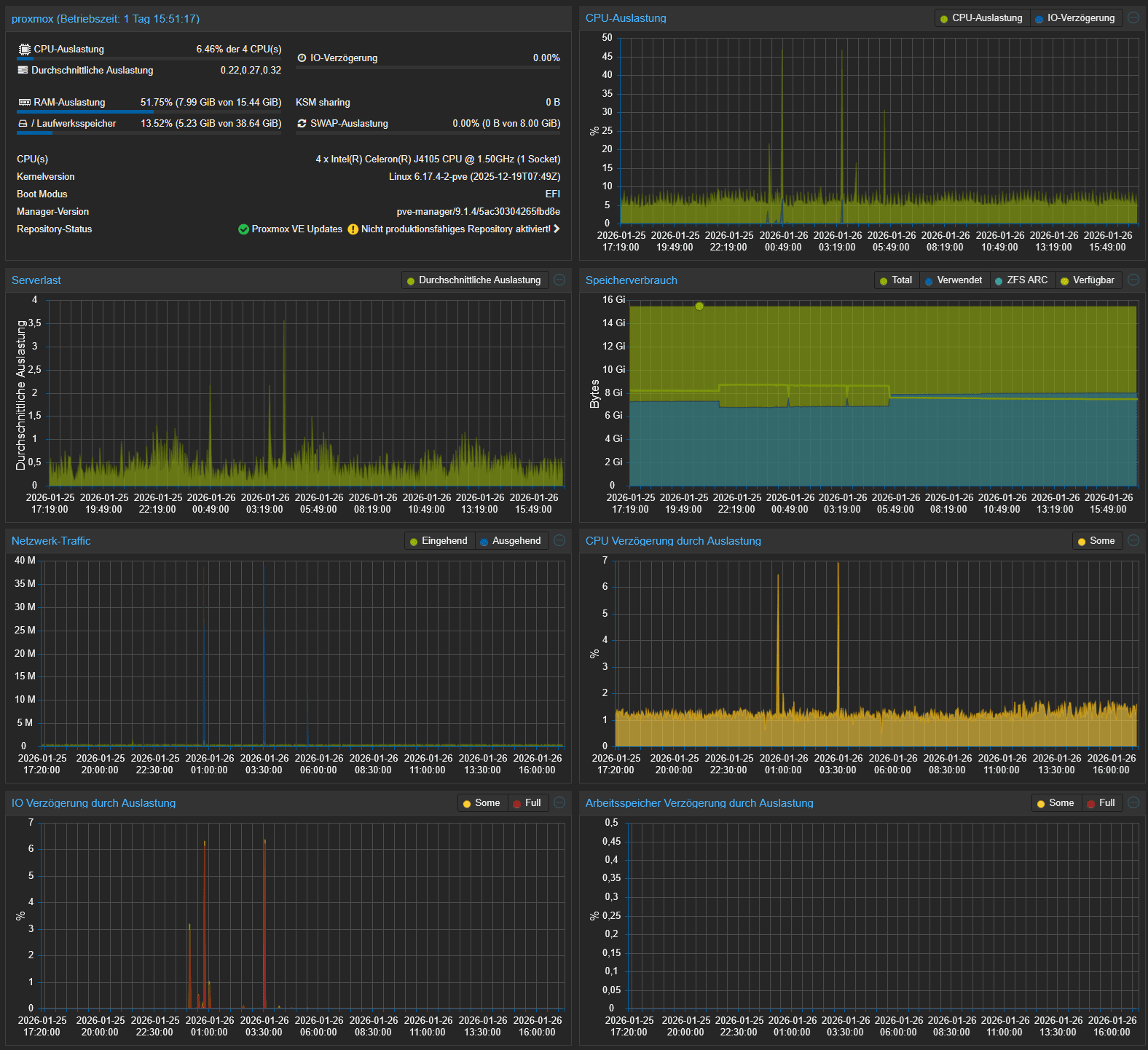
Task: Click the SWAP-Auslastung value 0.00%
Action: tap(506, 124)
